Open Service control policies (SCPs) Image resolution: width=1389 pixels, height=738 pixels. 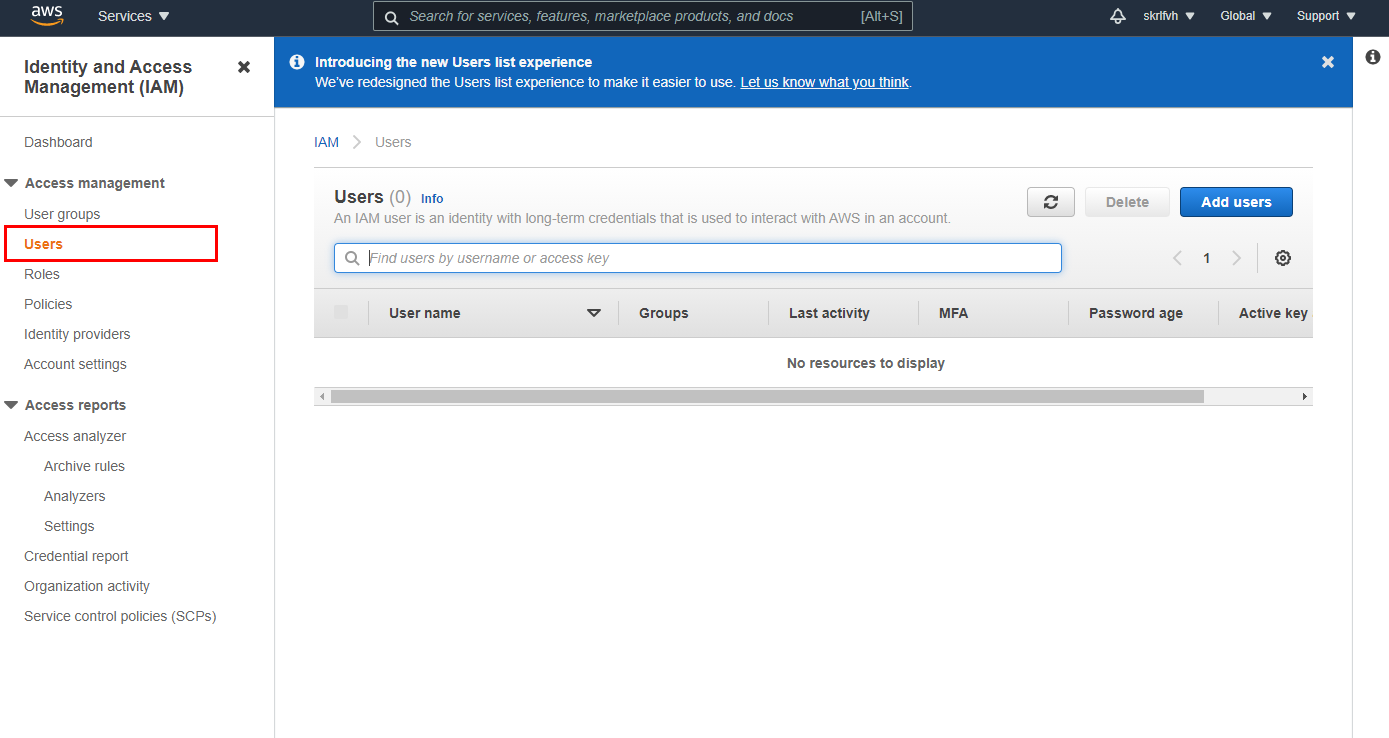120,616
